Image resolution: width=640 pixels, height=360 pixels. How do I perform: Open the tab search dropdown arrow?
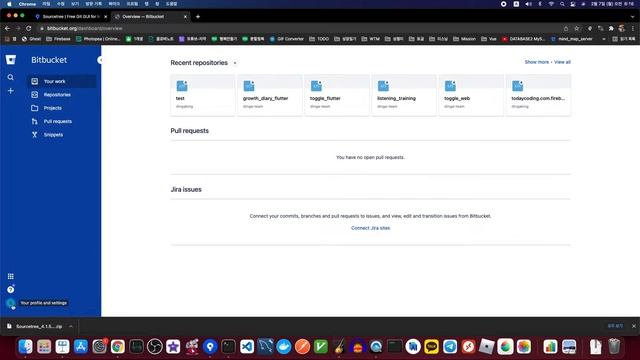[x=633, y=17]
